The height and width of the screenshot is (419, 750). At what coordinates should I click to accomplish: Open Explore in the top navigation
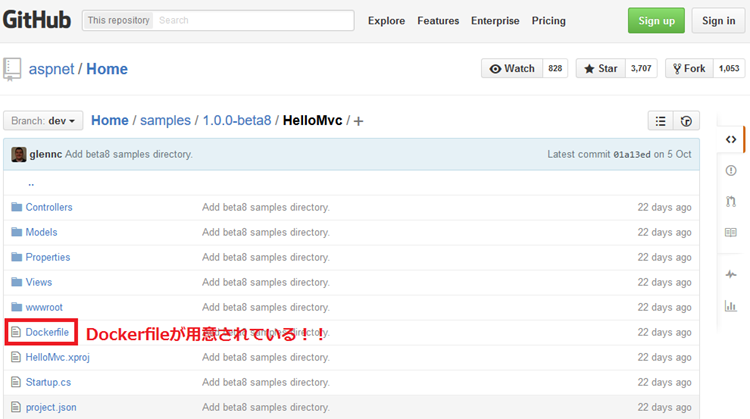386,21
